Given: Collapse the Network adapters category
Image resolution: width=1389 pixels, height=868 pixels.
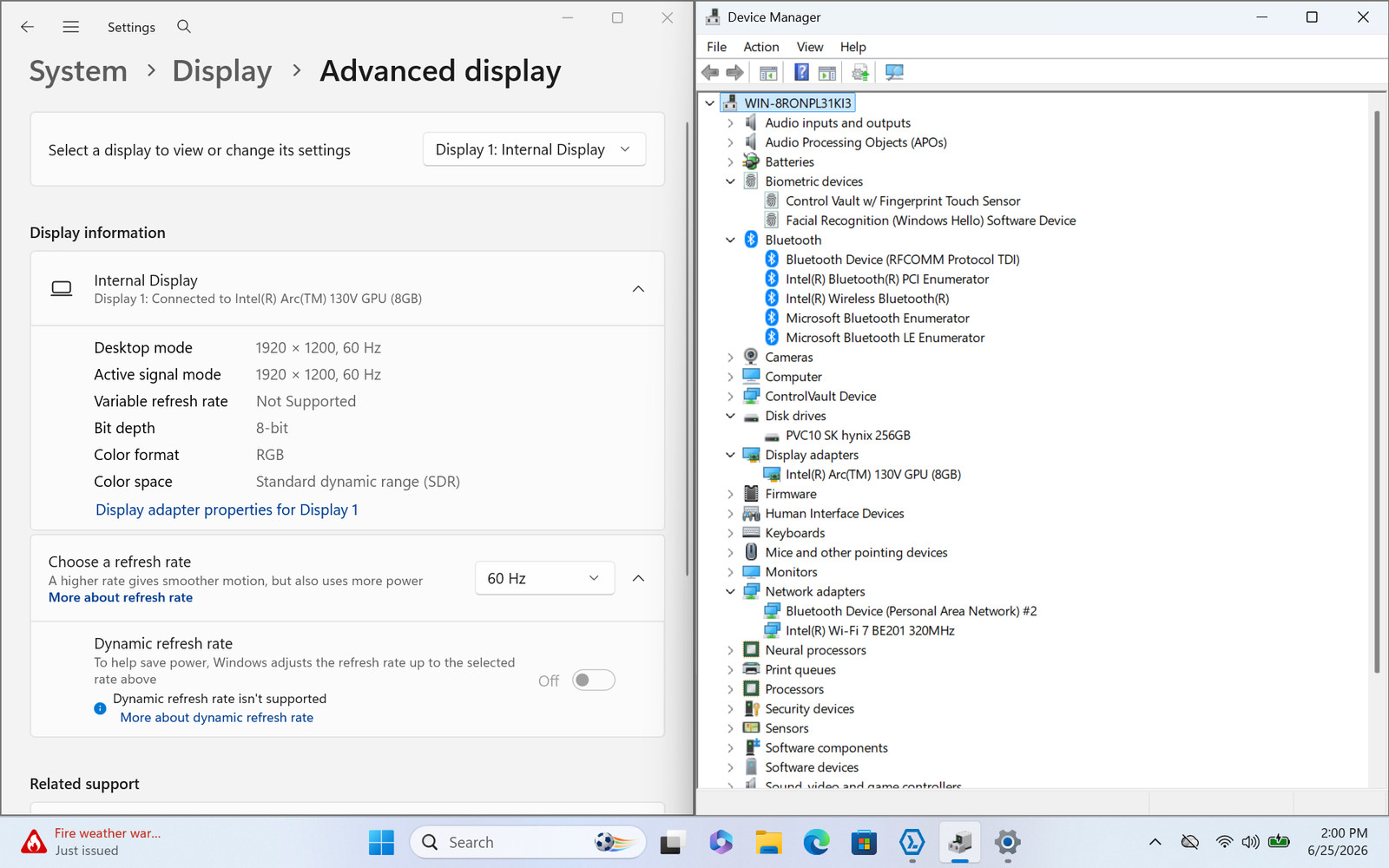Looking at the screenshot, I should 730,592.
